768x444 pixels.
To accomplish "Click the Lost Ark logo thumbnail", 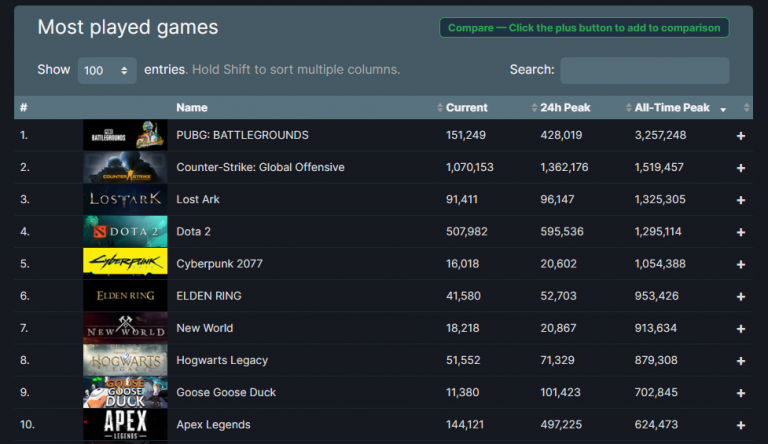I will [x=125, y=199].
